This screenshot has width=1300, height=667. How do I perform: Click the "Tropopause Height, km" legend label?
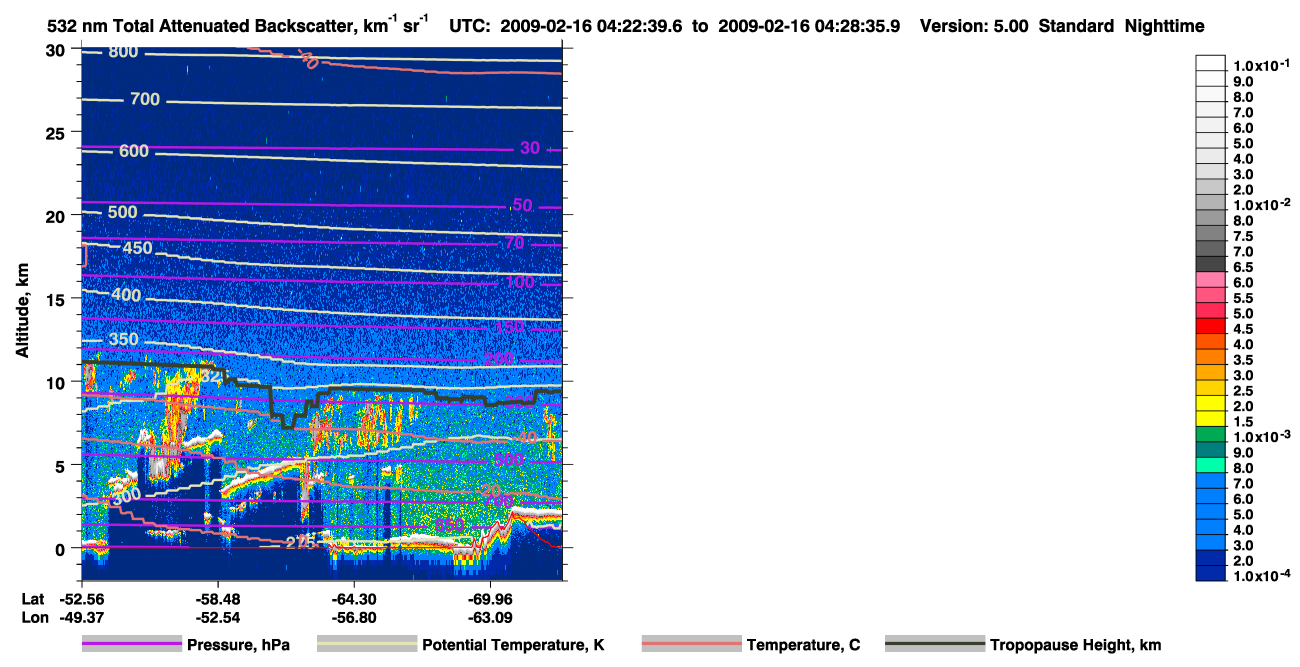pyautogui.click(x=1075, y=645)
